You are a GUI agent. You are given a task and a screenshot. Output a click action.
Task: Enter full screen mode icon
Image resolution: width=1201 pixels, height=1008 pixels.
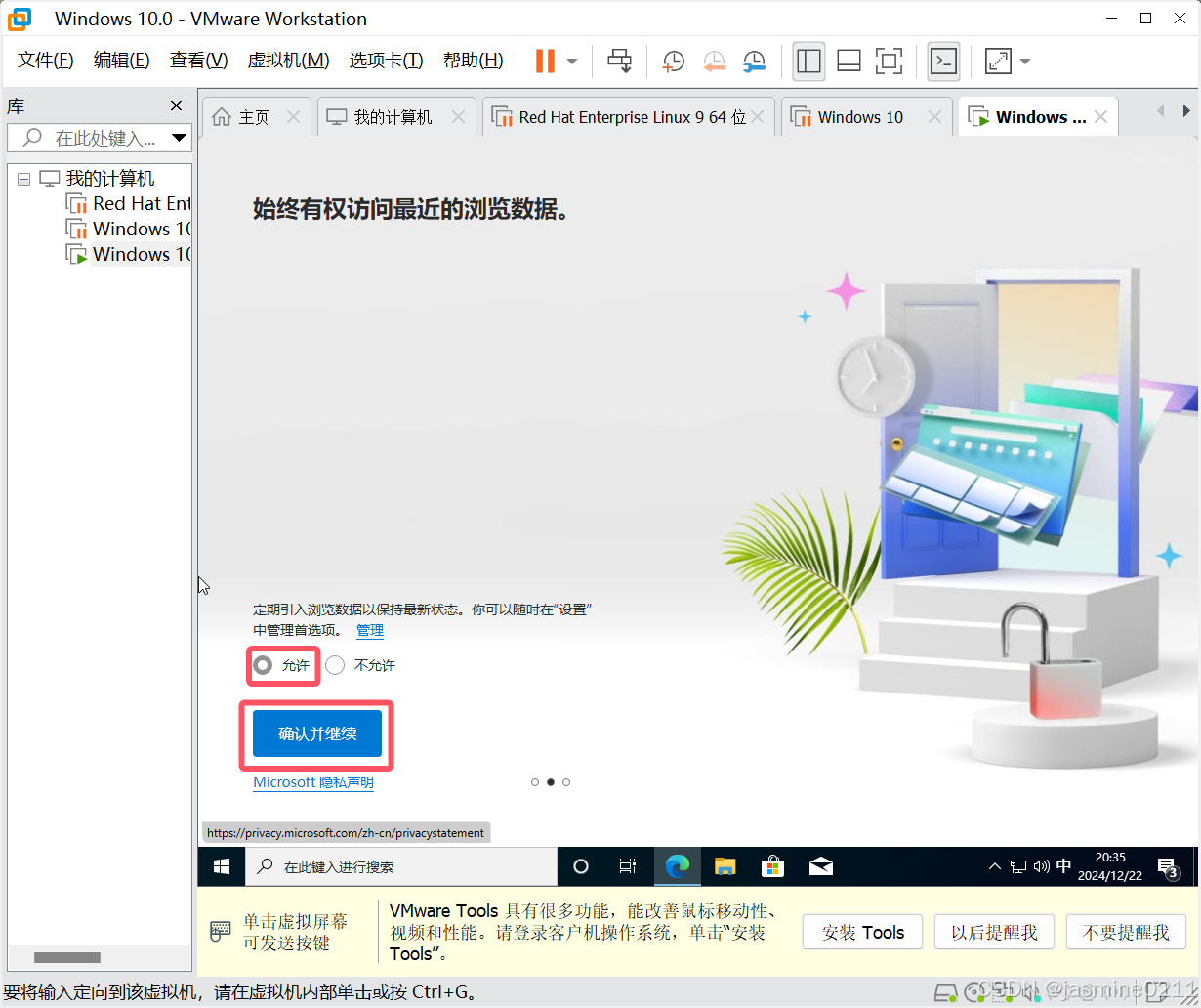pyautogui.click(x=889, y=61)
